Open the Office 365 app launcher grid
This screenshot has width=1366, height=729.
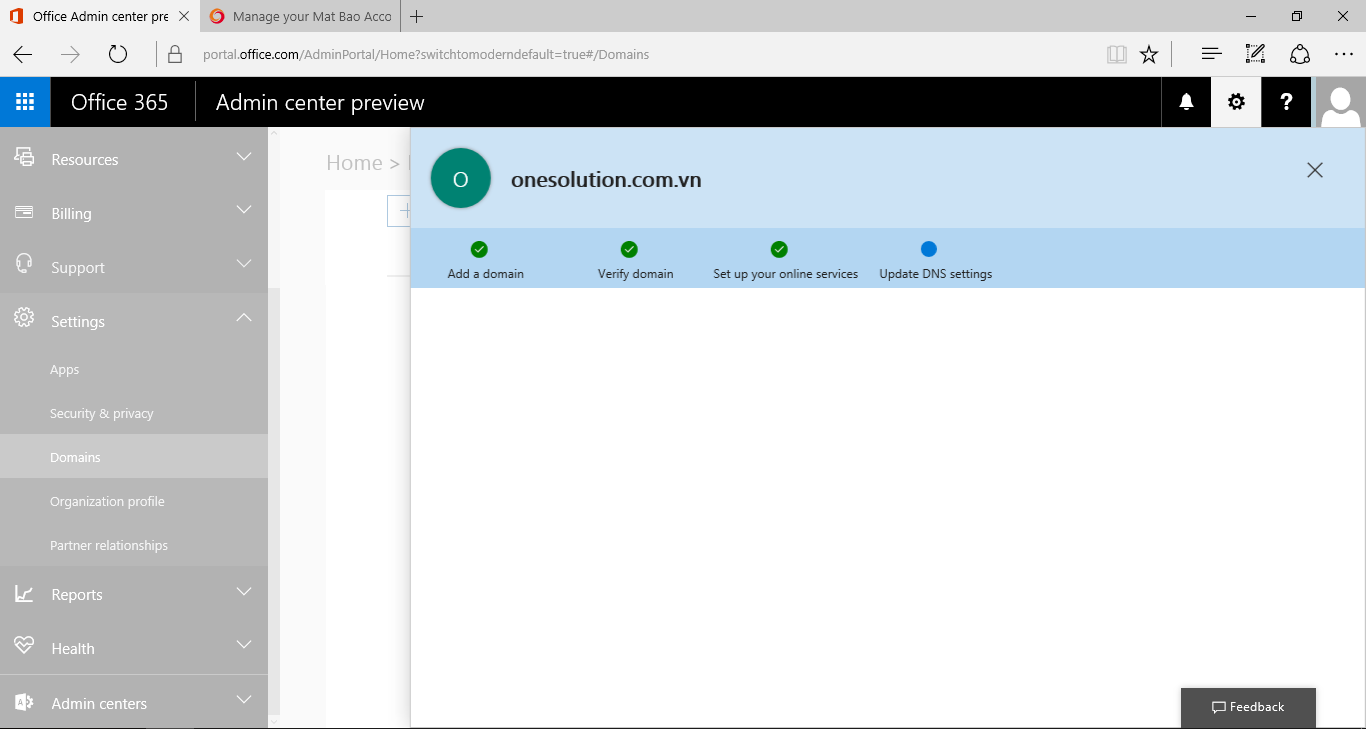[x=25, y=102]
